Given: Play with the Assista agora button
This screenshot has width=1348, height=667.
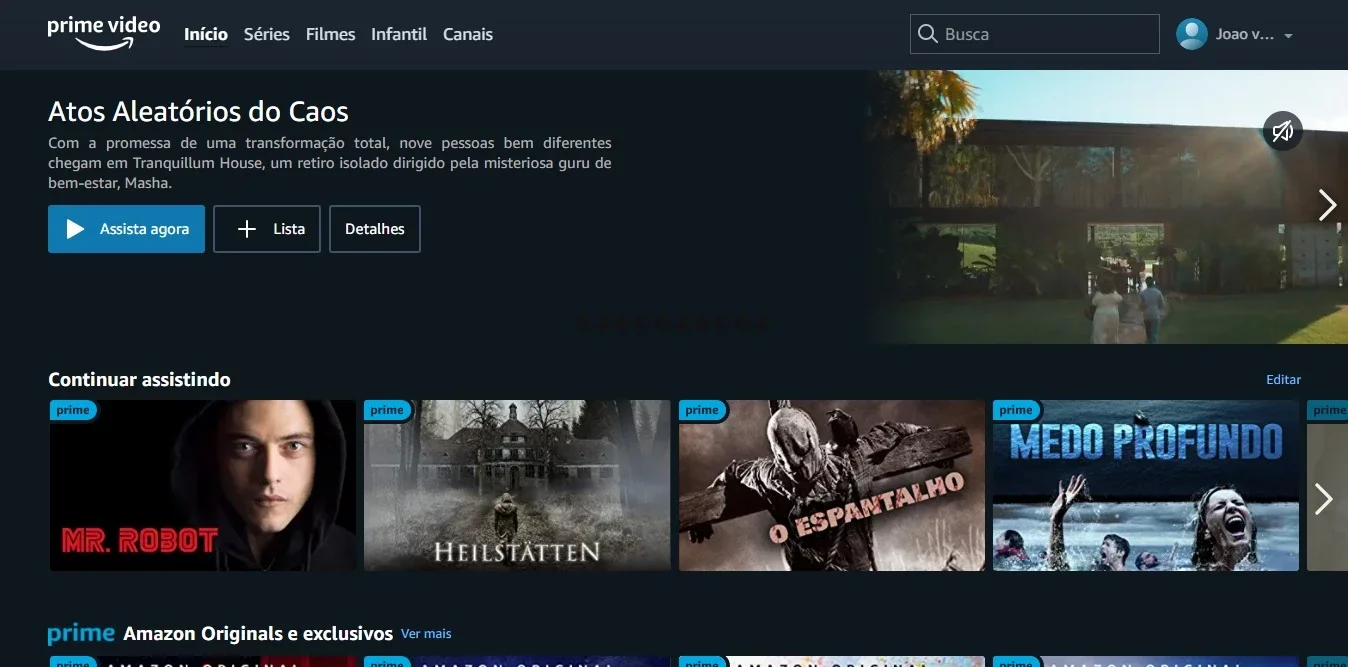Looking at the screenshot, I should 126,229.
